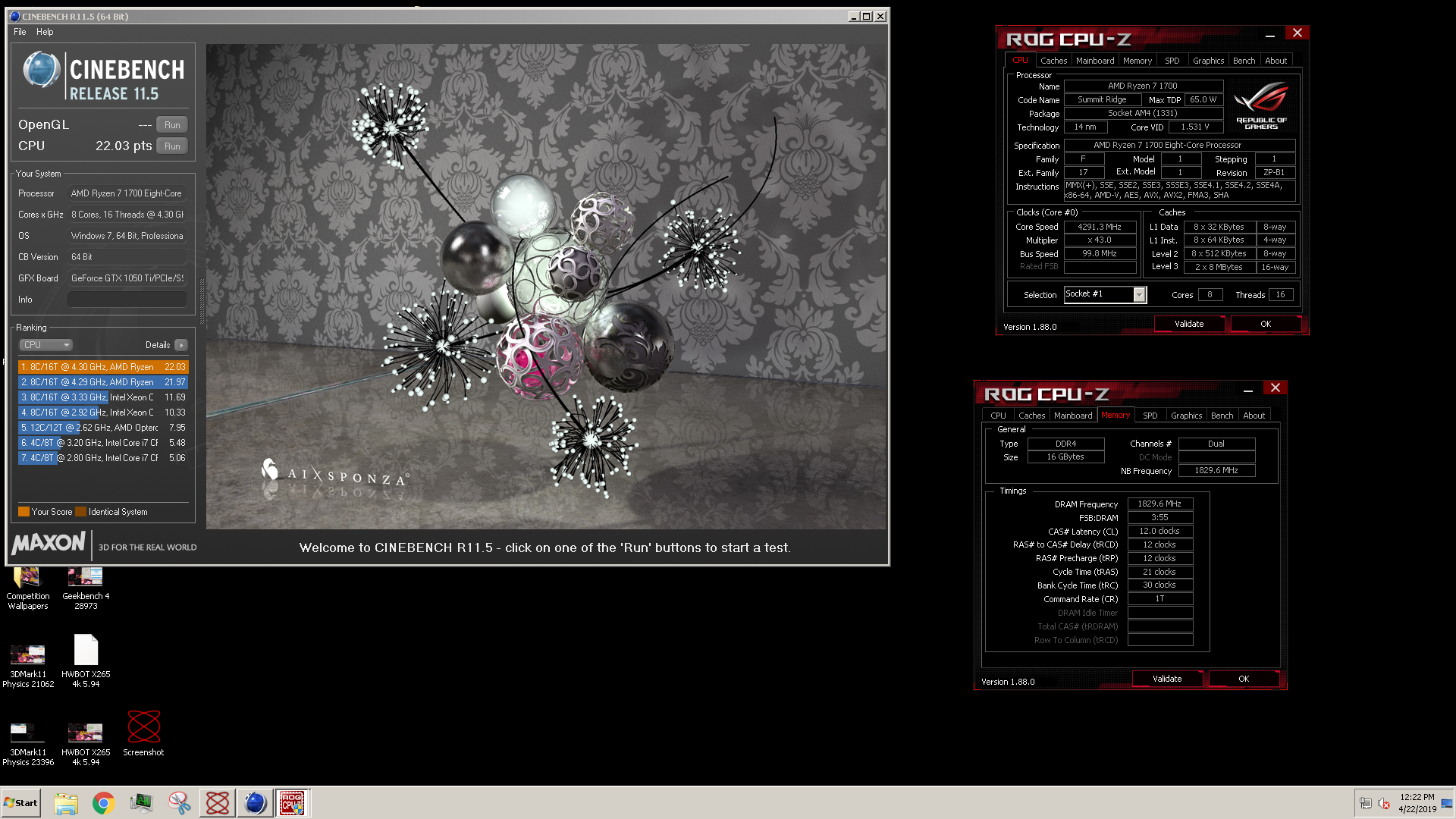Open the Screenshot desktop shortcut

[x=143, y=733]
